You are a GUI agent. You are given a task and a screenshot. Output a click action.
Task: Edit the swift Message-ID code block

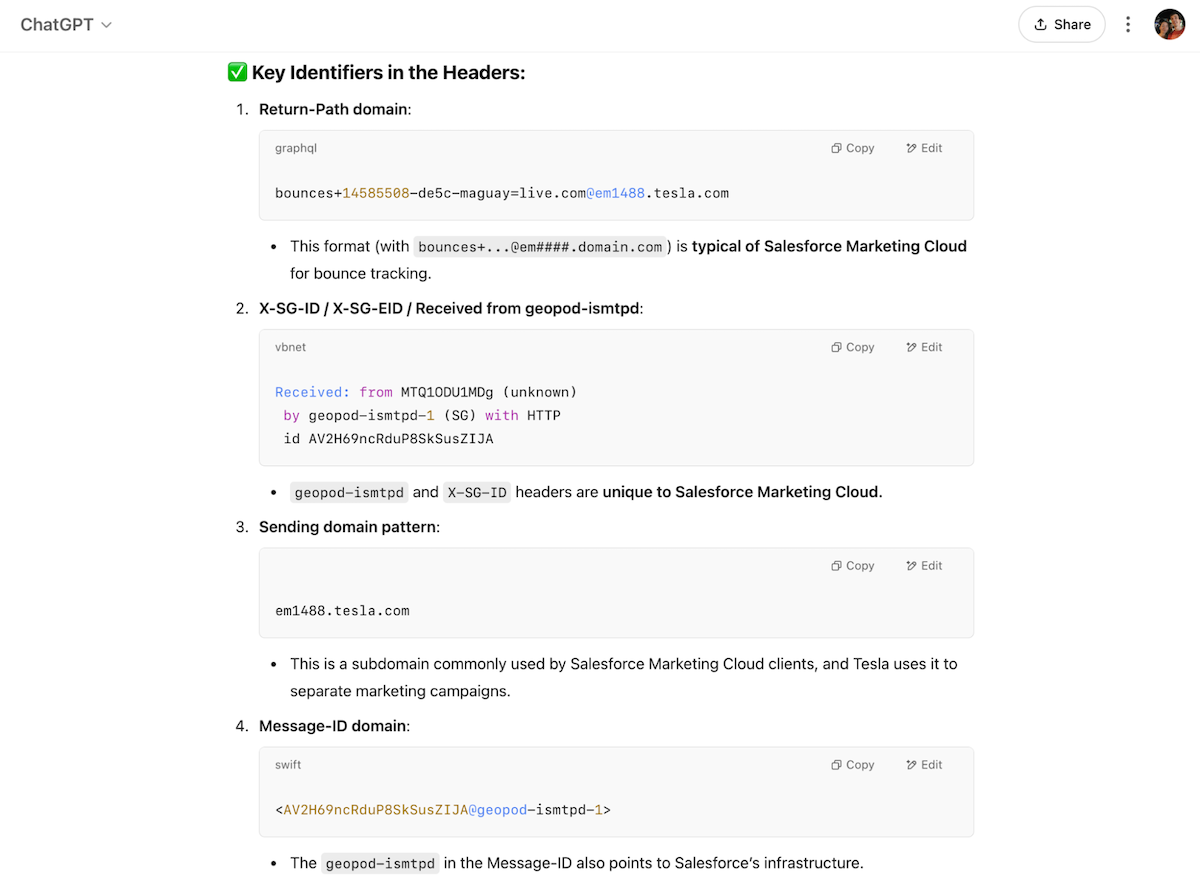924,764
